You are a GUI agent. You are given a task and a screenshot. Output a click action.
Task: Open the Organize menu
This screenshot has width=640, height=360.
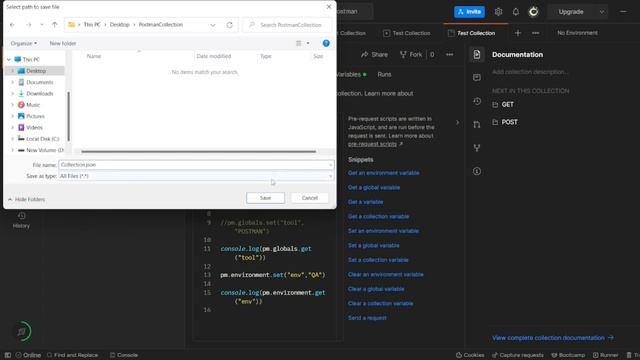[24, 43]
